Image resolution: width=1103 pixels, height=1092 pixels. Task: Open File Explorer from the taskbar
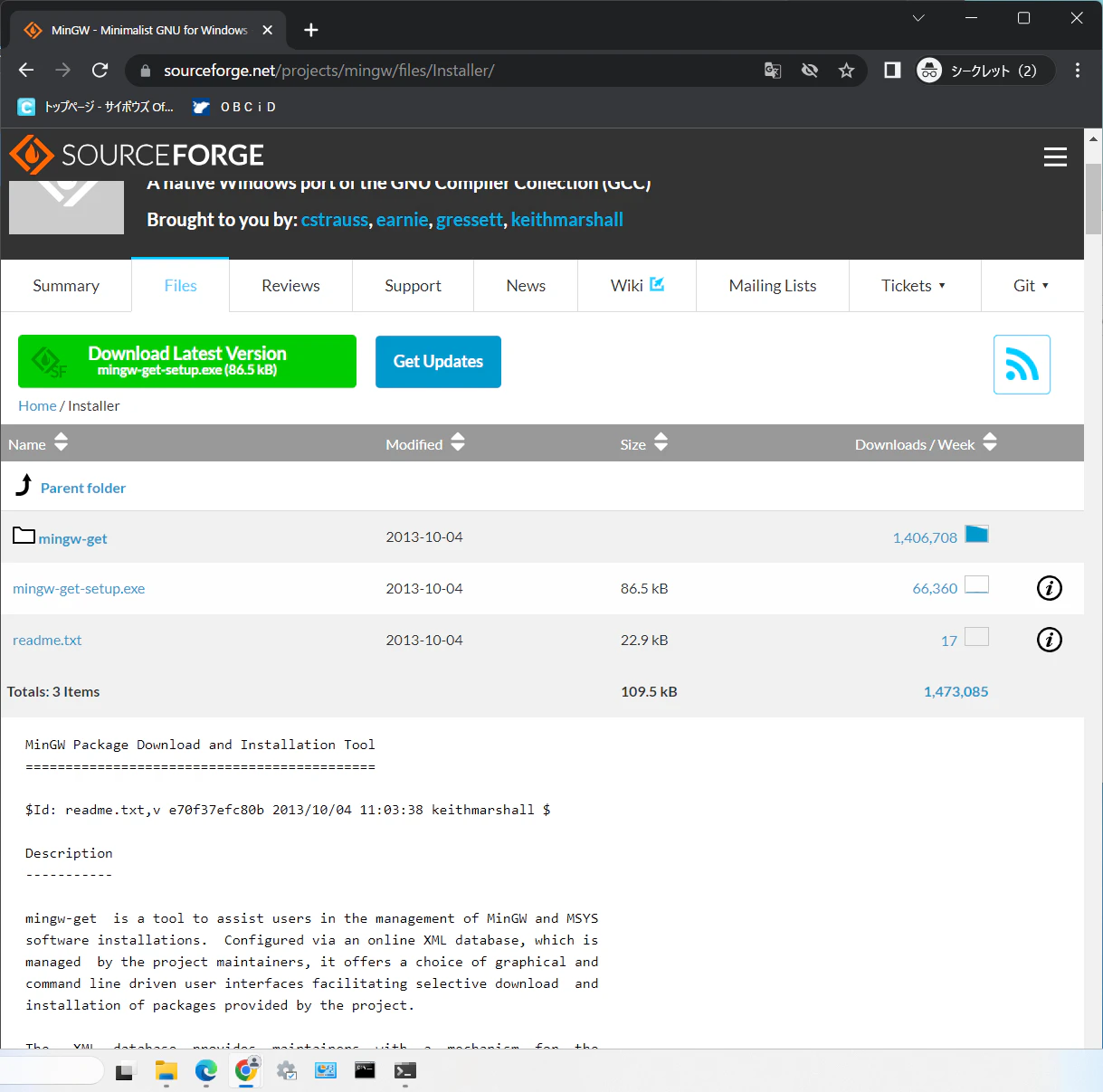(166, 1070)
